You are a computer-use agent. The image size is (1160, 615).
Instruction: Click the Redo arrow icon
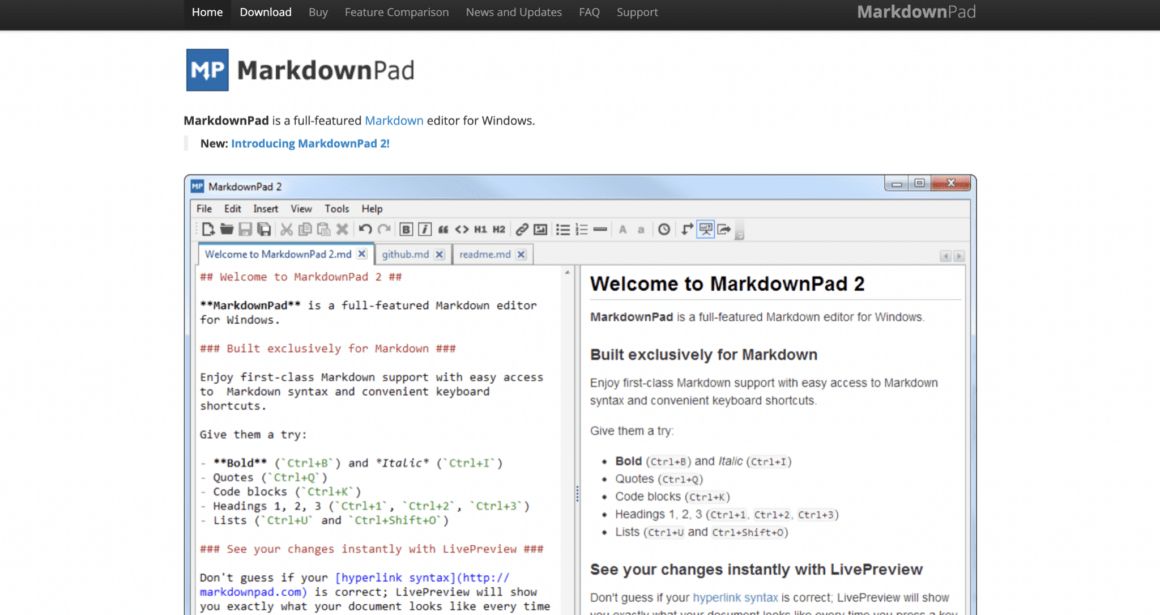click(x=383, y=229)
